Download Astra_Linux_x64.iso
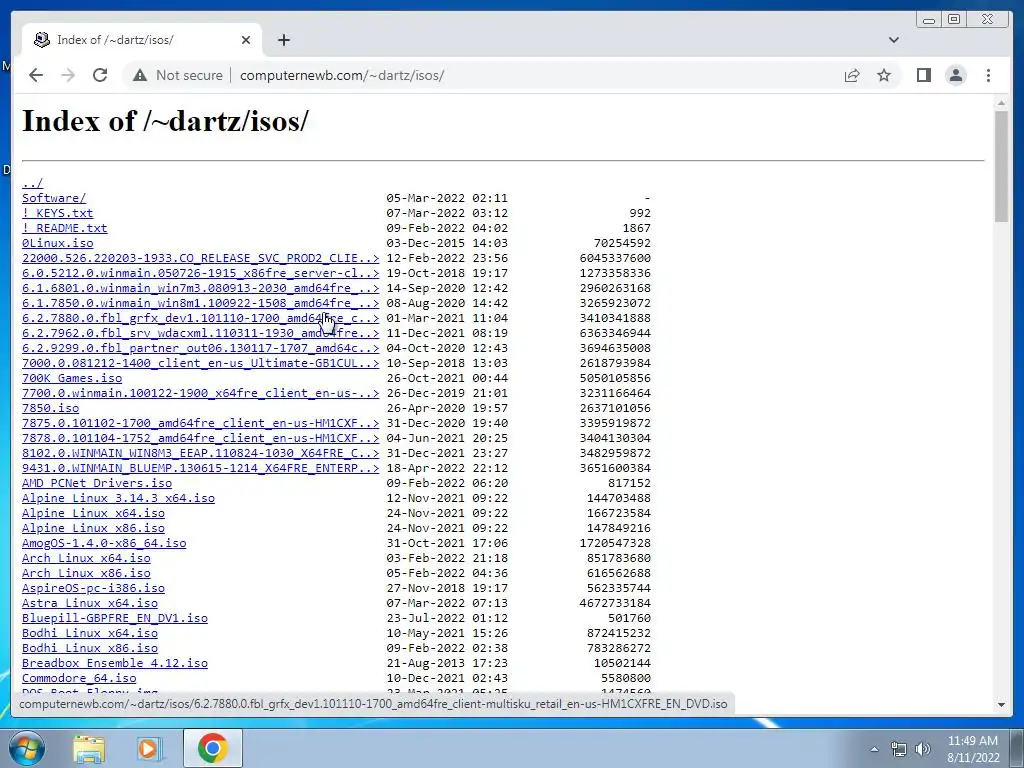 pyautogui.click(x=89, y=603)
